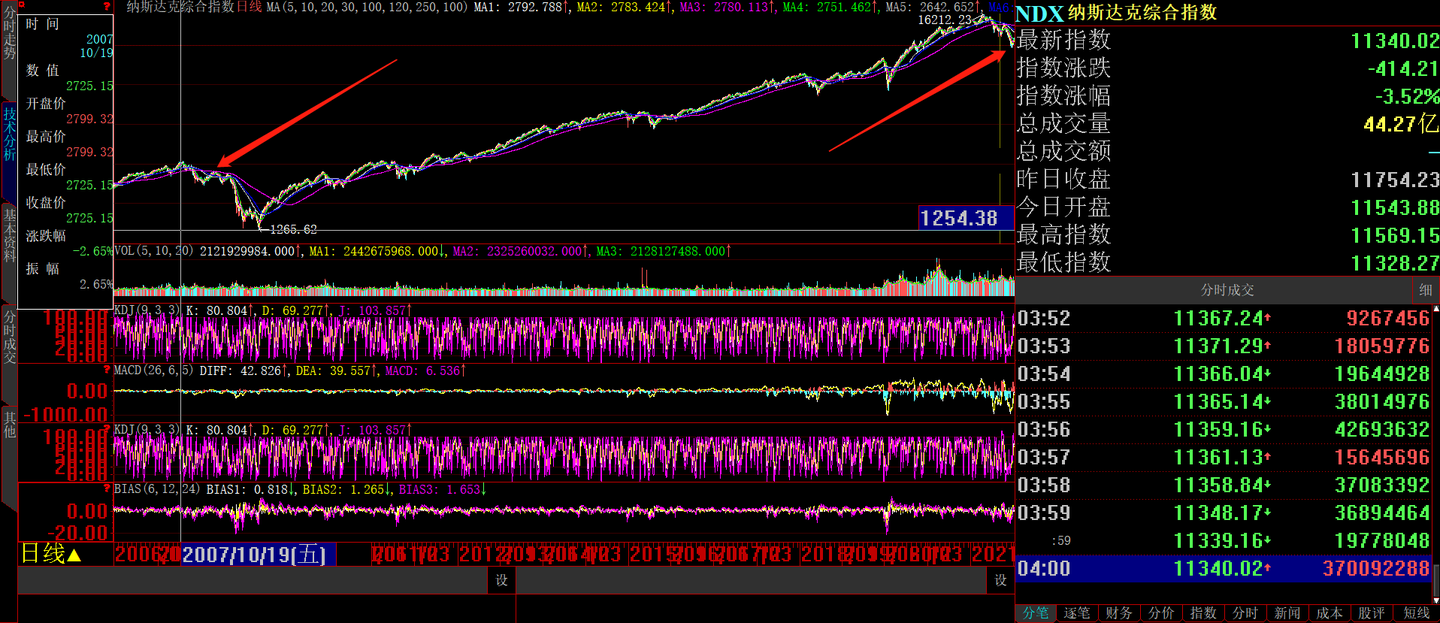The width and height of the screenshot is (1440, 623).
Task: Click the 总成交量 value 44.27亿
Action: click(x=1401, y=125)
